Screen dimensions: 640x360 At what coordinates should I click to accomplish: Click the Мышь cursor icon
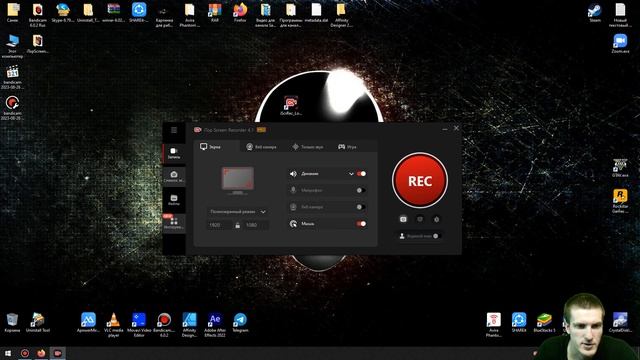(293, 224)
